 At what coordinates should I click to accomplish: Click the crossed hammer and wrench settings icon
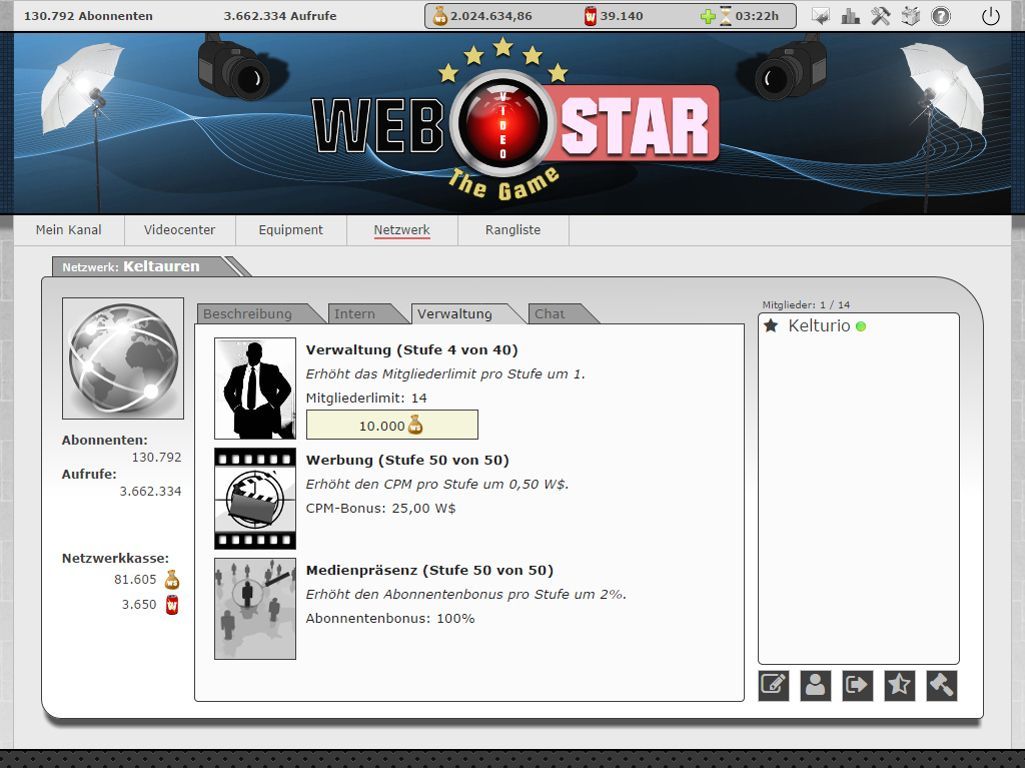point(880,16)
